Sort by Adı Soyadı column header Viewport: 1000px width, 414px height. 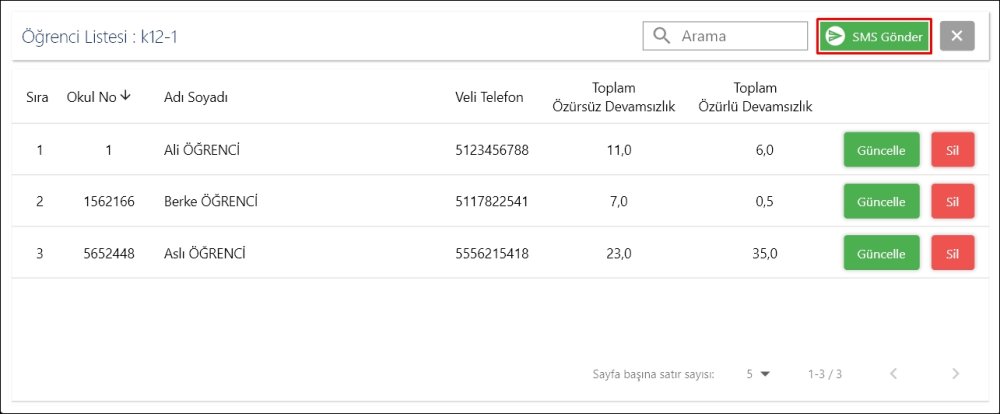(x=196, y=97)
